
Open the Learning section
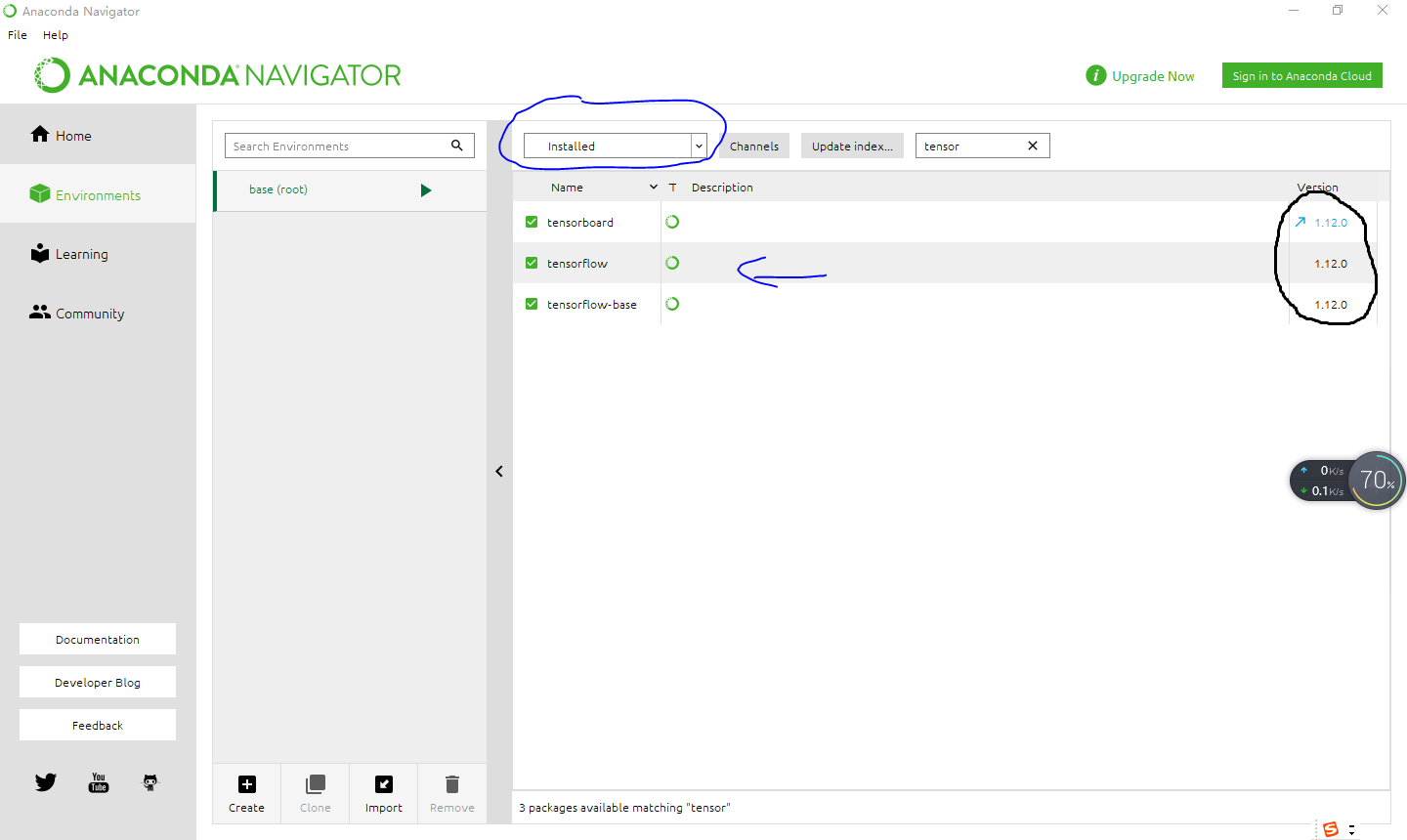[98, 254]
